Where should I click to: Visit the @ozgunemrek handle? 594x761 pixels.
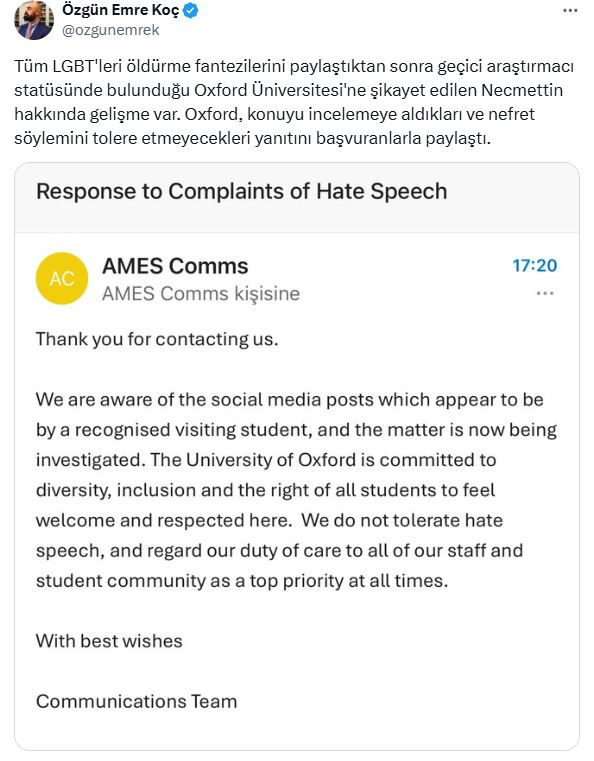click(111, 30)
